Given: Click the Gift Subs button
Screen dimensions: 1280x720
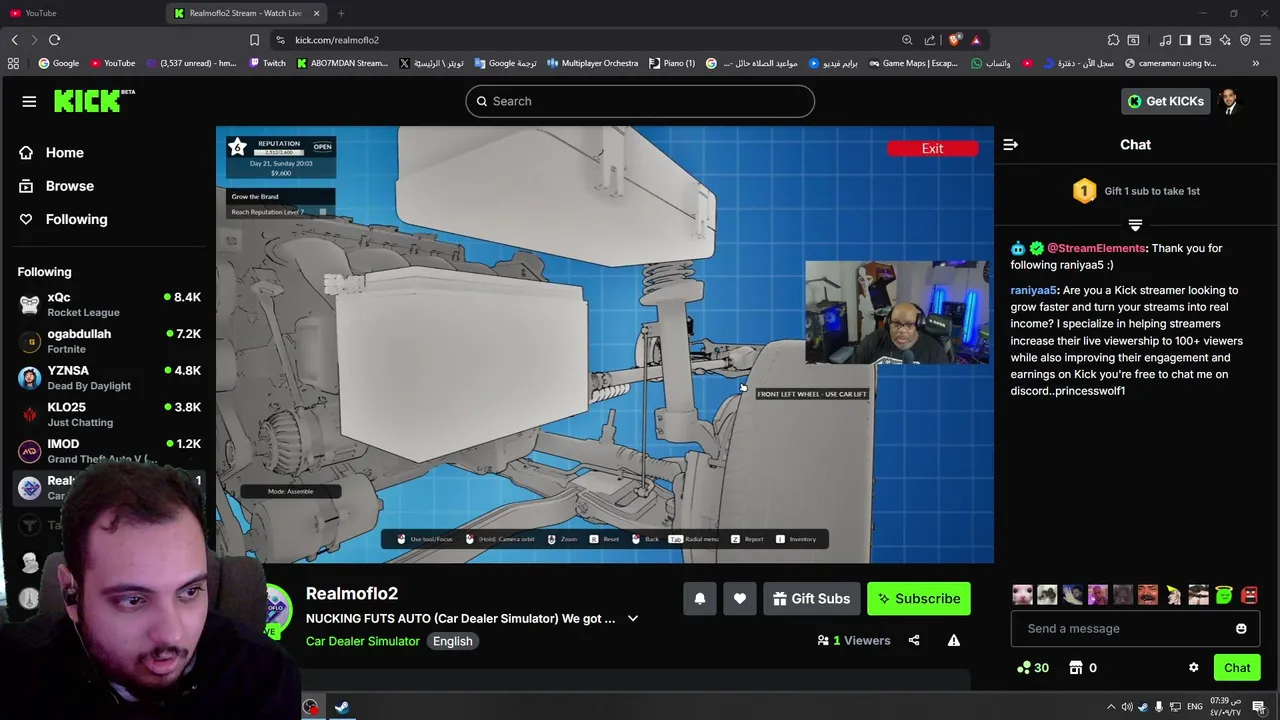Looking at the screenshot, I should (811, 598).
